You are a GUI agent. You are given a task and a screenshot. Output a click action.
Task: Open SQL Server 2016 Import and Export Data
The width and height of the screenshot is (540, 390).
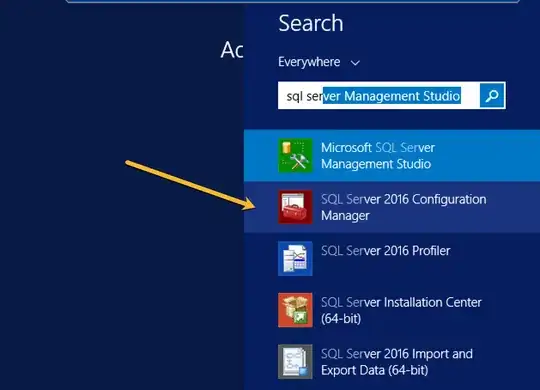392,362
